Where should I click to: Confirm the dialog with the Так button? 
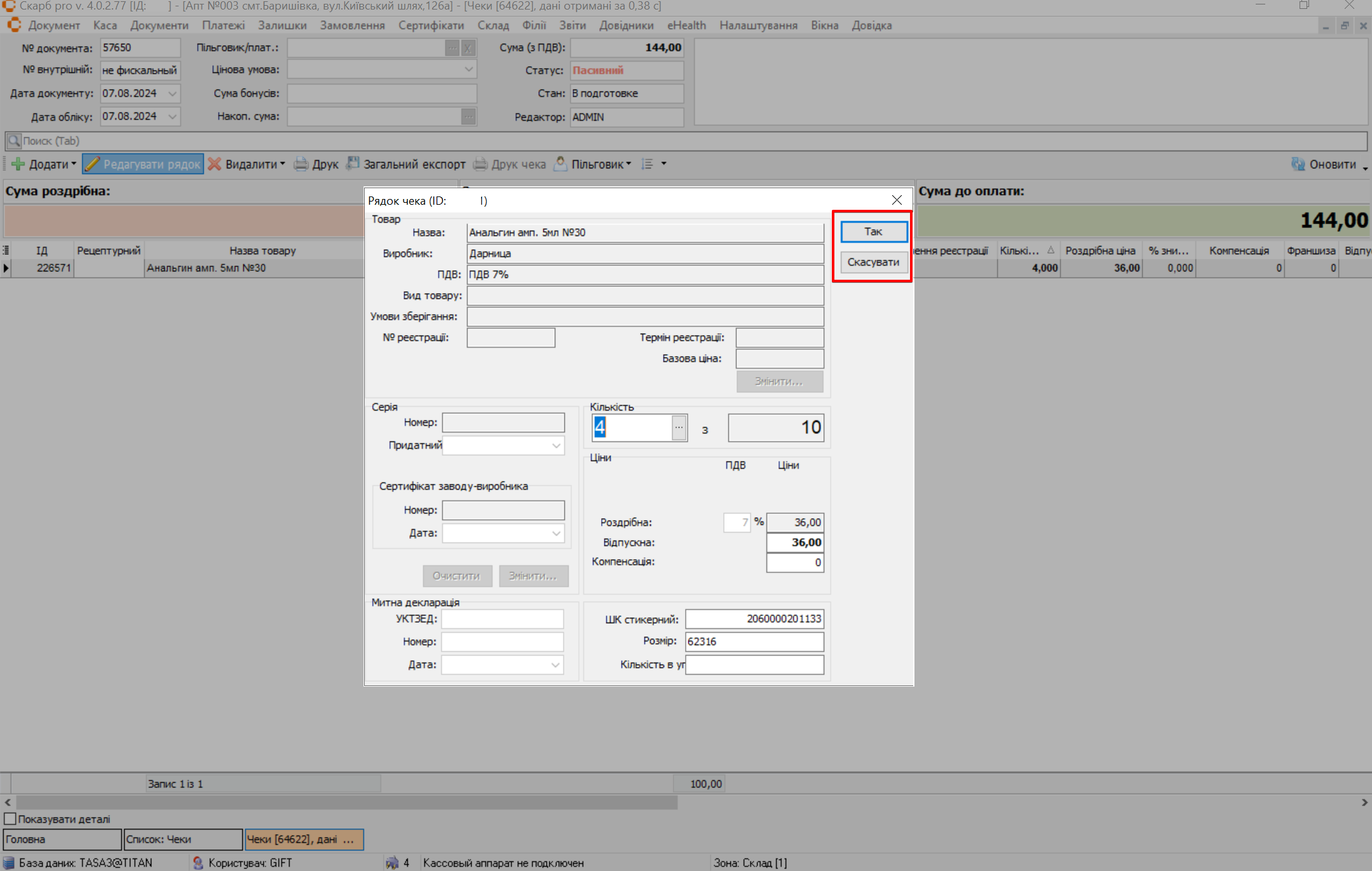(873, 231)
